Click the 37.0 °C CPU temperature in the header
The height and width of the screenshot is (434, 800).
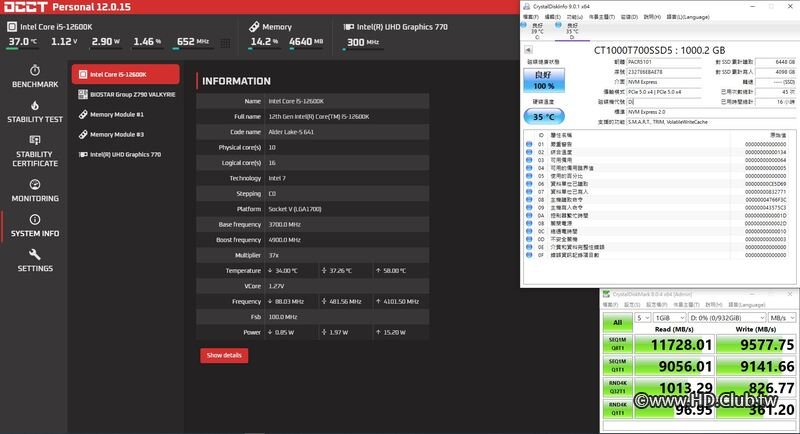coord(22,42)
